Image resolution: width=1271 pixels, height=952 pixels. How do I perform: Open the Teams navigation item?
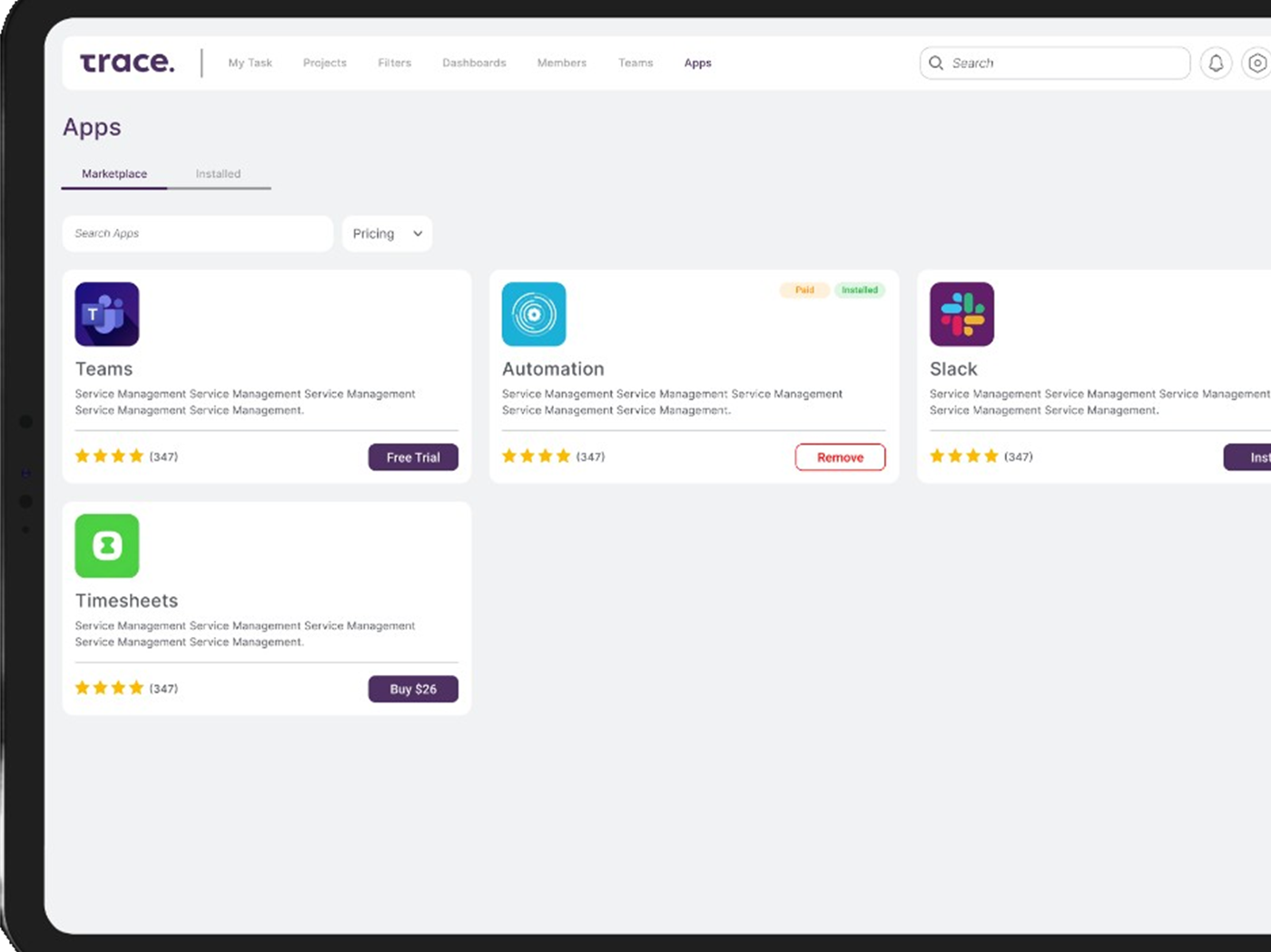[x=635, y=63]
